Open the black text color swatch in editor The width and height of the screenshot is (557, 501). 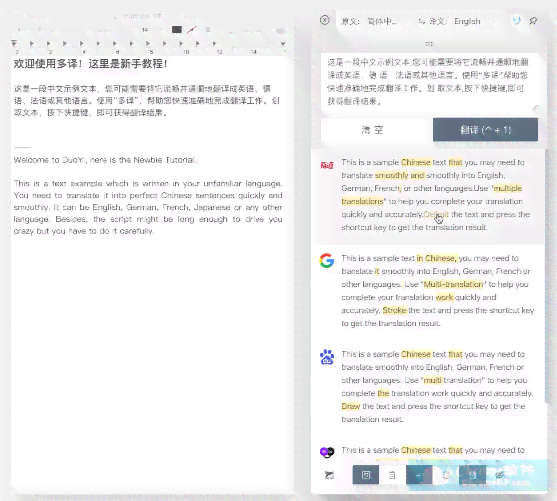(x=177, y=29)
